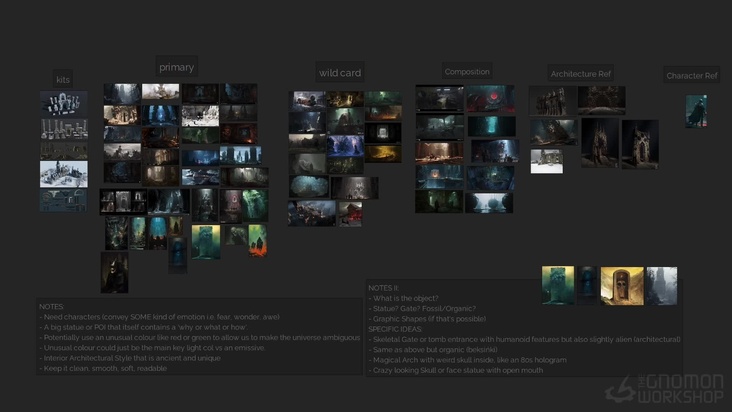Click the 'Composition' heading label

(x=467, y=72)
